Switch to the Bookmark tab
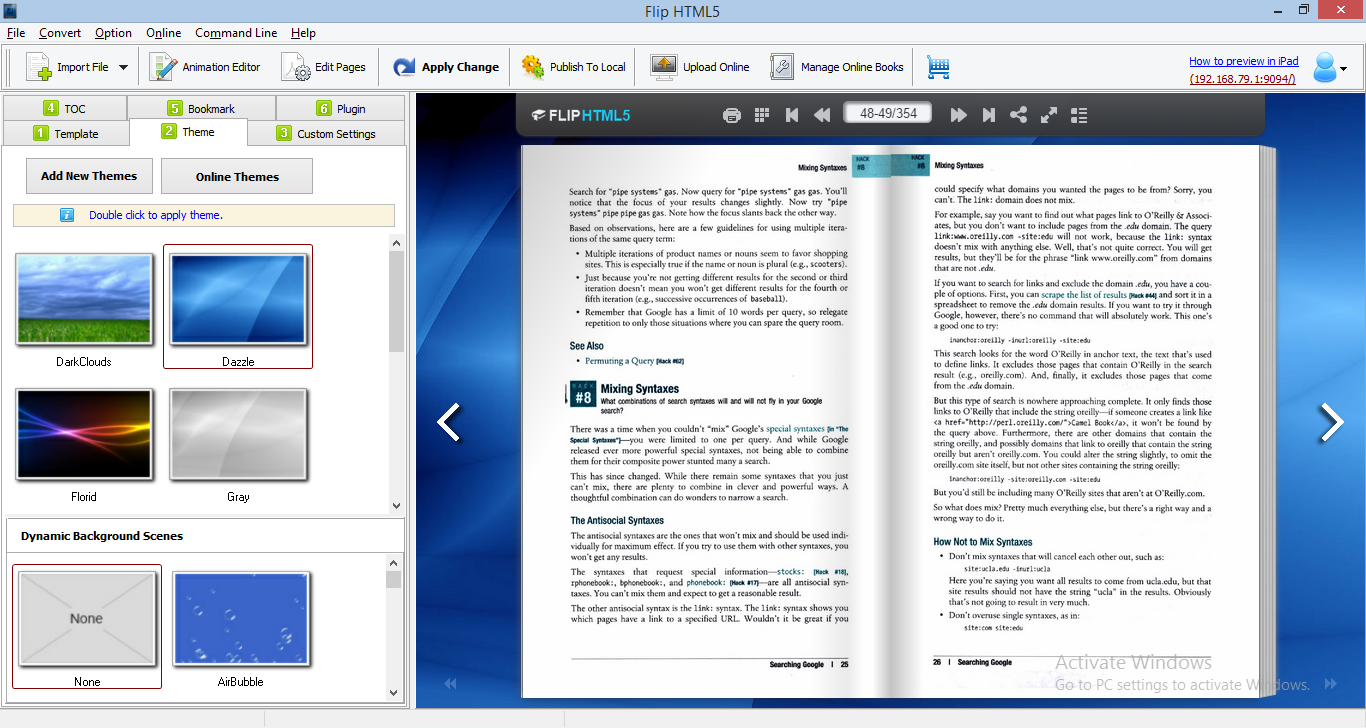Viewport: 1366px width, 728px height. (x=201, y=108)
